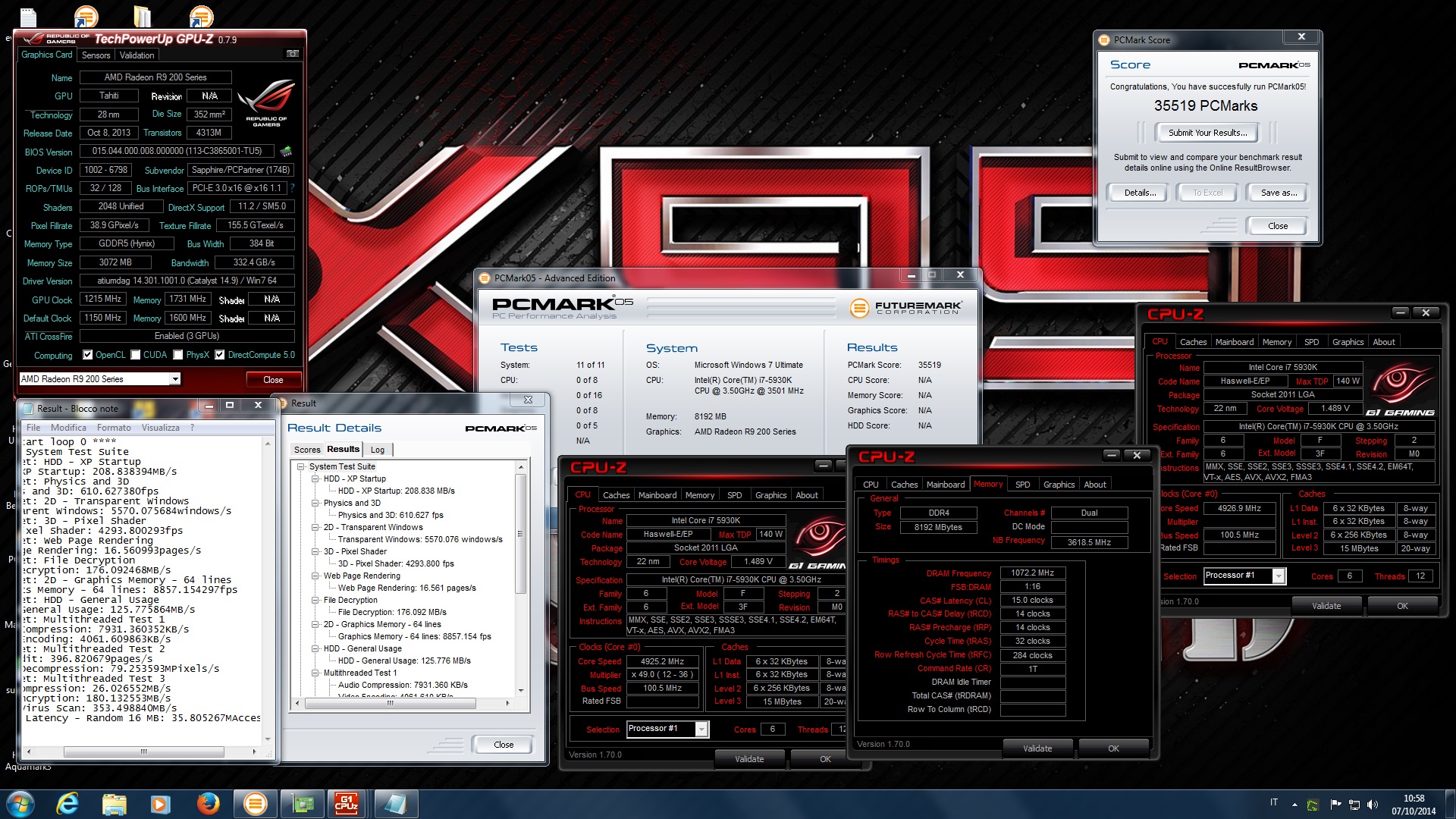Open Windows Media Player taskbar icon
Viewport: 1456px width, 819px height.
tap(160, 804)
